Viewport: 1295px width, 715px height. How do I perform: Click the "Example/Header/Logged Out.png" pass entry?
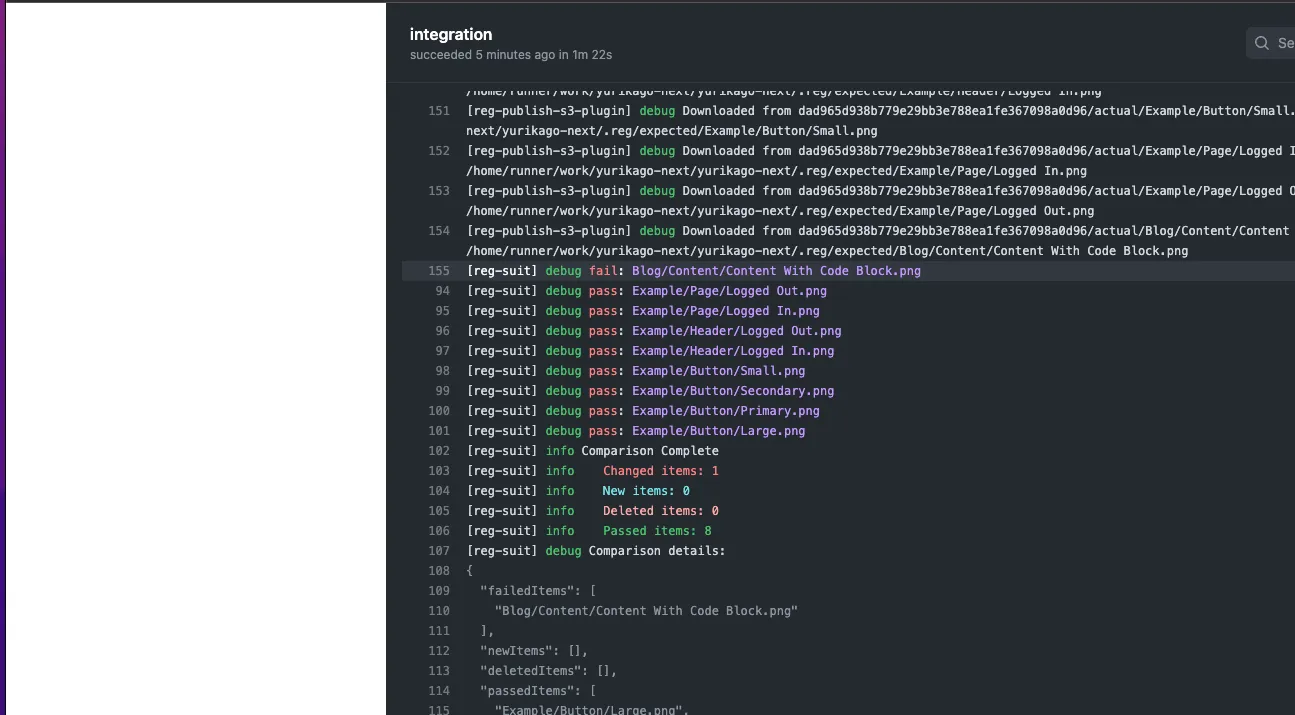(x=736, y=331)
